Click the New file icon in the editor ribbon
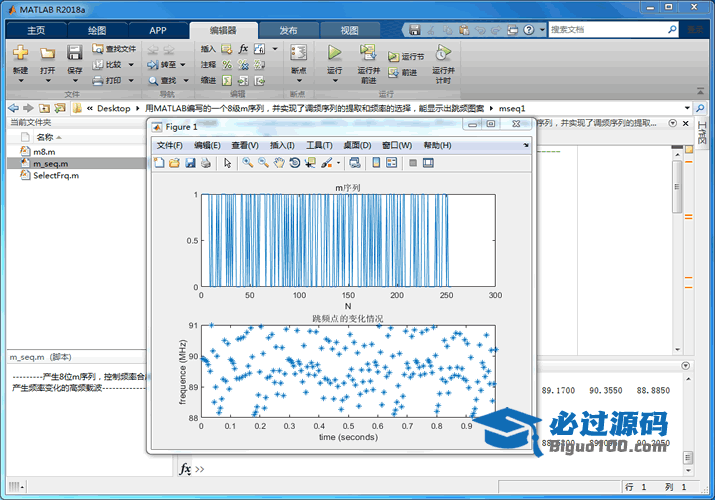Screen dimensions: 715x500 (20, 53)
